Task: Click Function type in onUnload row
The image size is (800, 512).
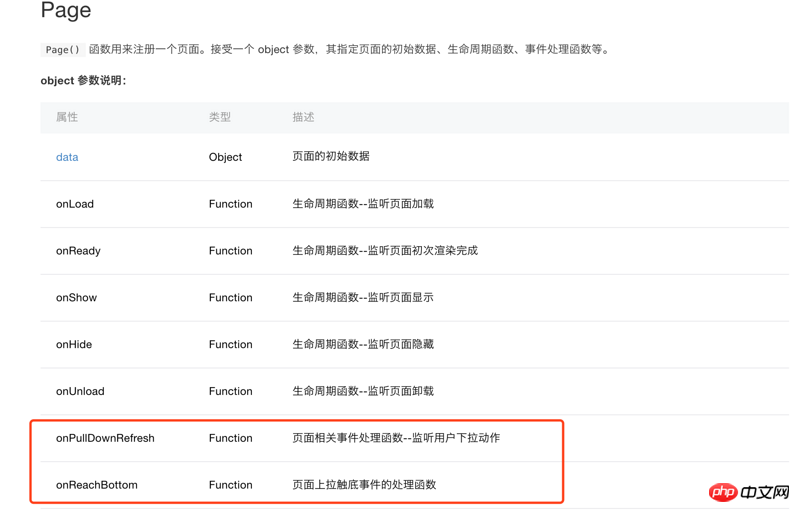Action: click(x=231, y=392)
